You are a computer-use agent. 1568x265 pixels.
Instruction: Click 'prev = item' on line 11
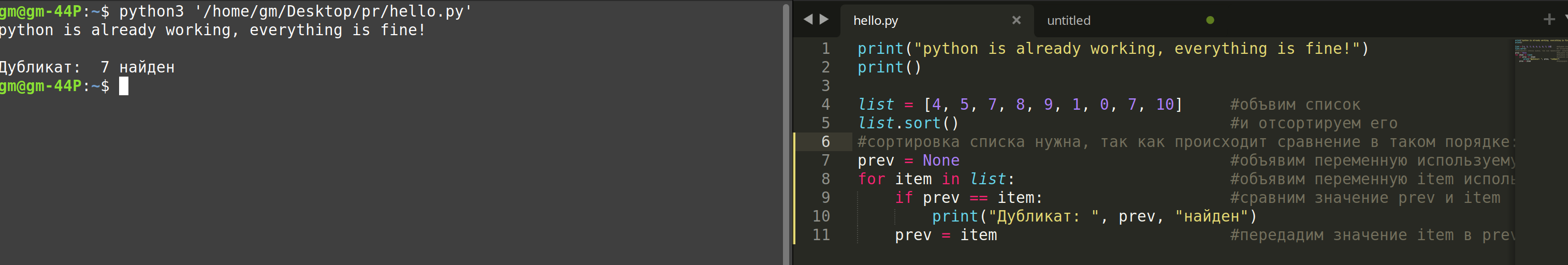pos(945,235)
